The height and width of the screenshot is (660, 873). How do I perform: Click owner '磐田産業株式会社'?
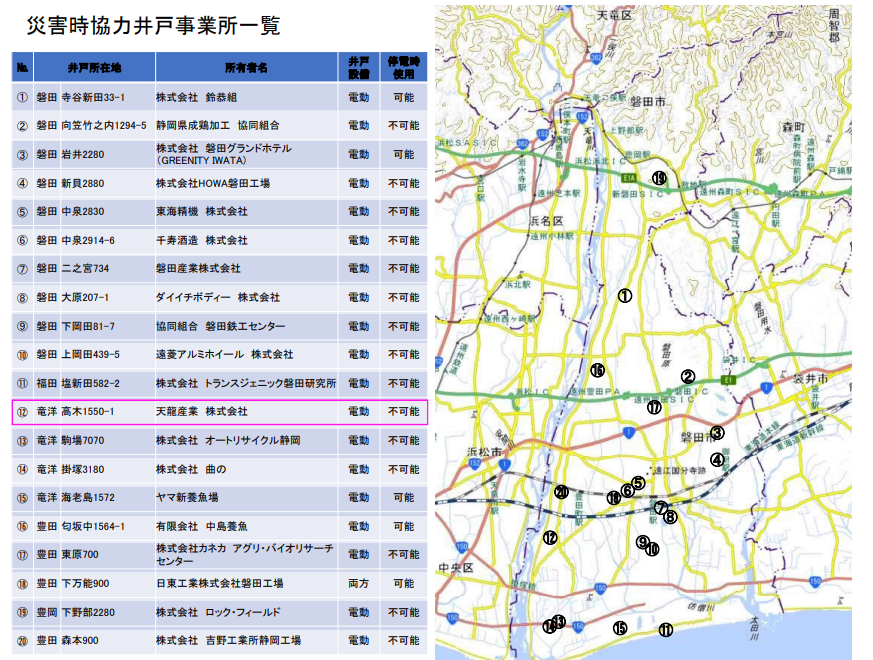click(198, 268)
